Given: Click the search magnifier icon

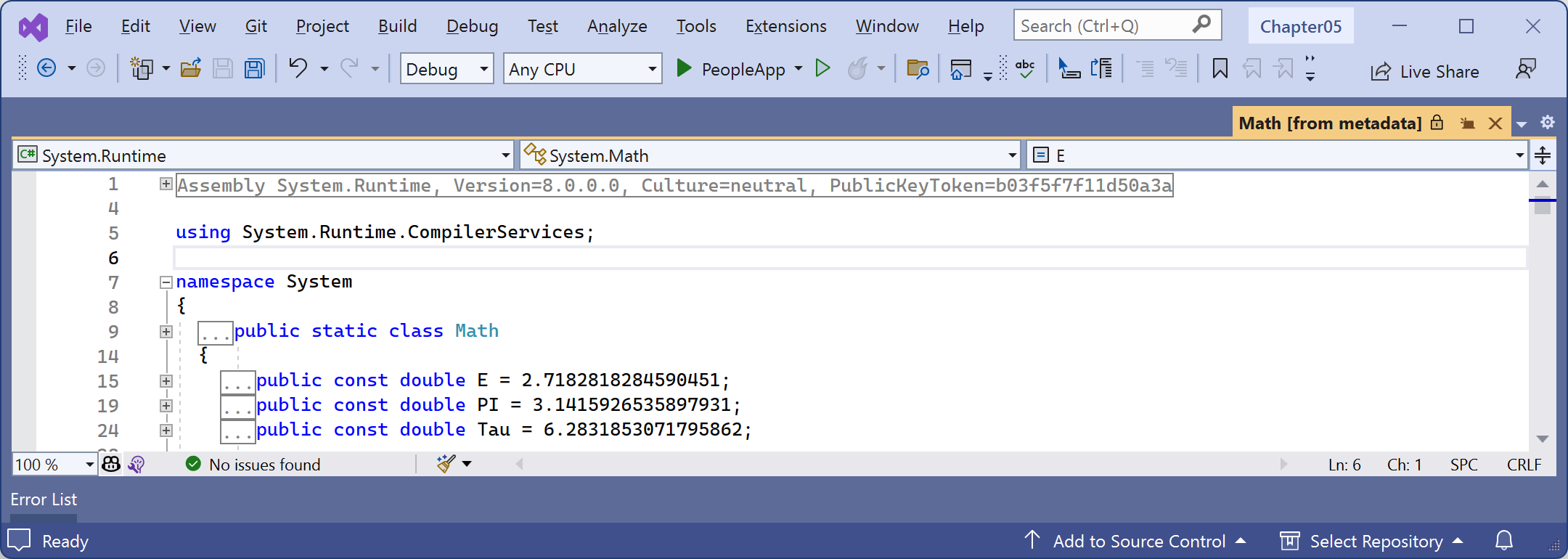Looking at the screenshot, I should tap(1201, 25).
